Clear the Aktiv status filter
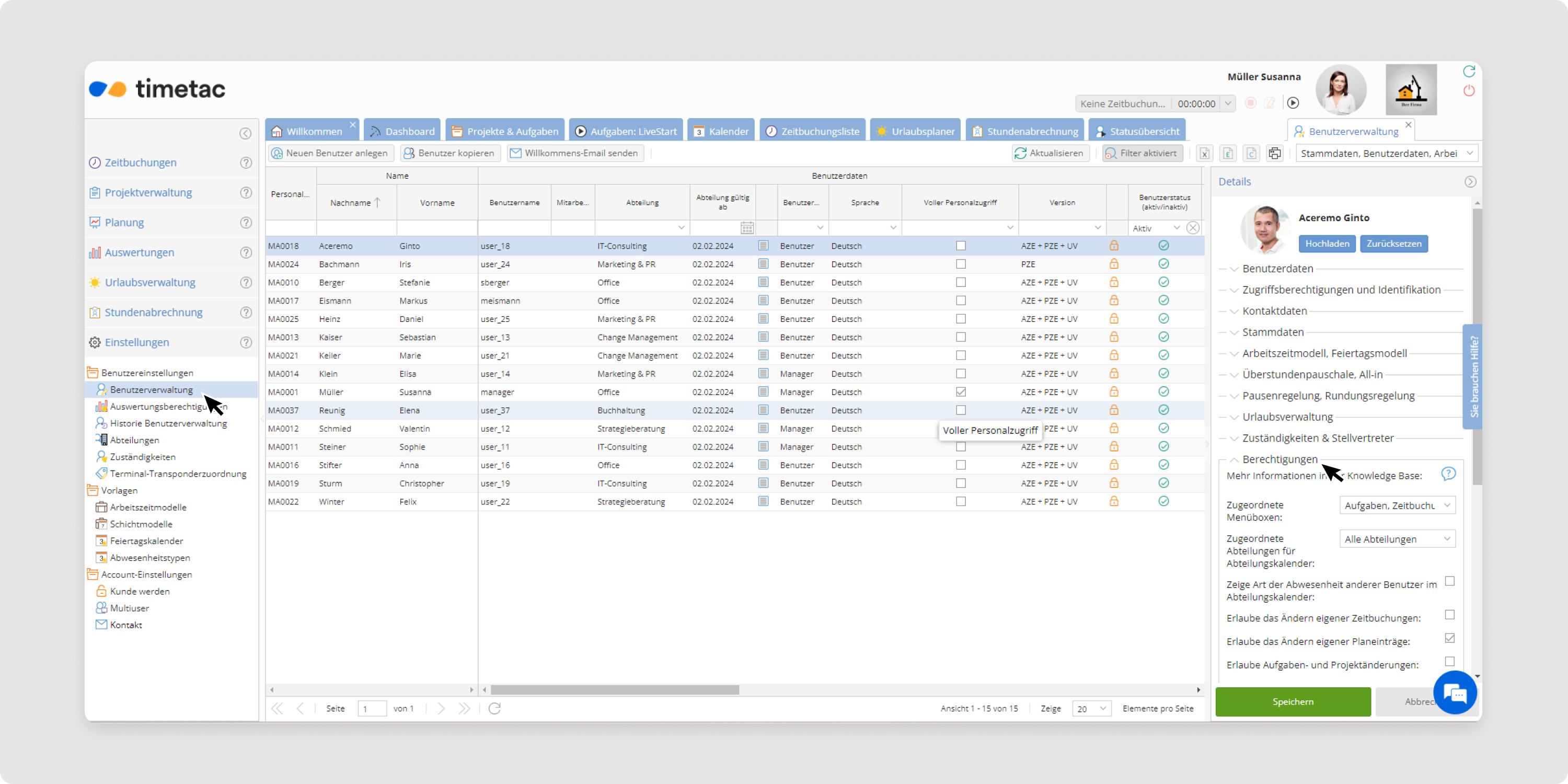Screen dimensions: 1568x784 [1192, 228]
